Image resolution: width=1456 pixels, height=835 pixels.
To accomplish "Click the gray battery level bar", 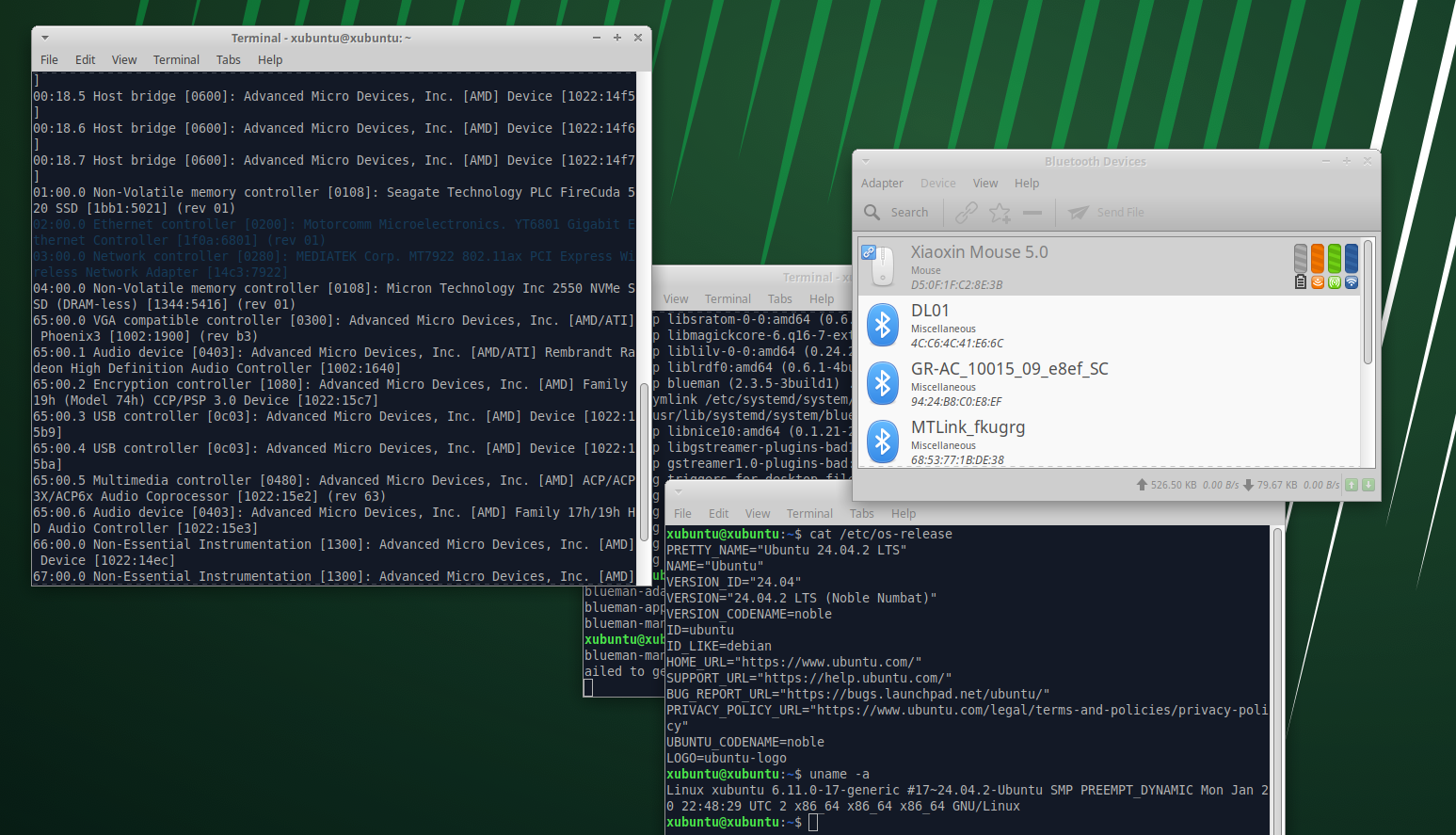I will [x=1301, y=259].
